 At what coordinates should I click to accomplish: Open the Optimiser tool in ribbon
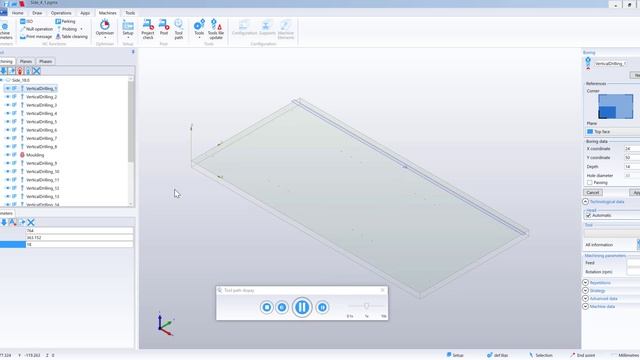point(105,28)
